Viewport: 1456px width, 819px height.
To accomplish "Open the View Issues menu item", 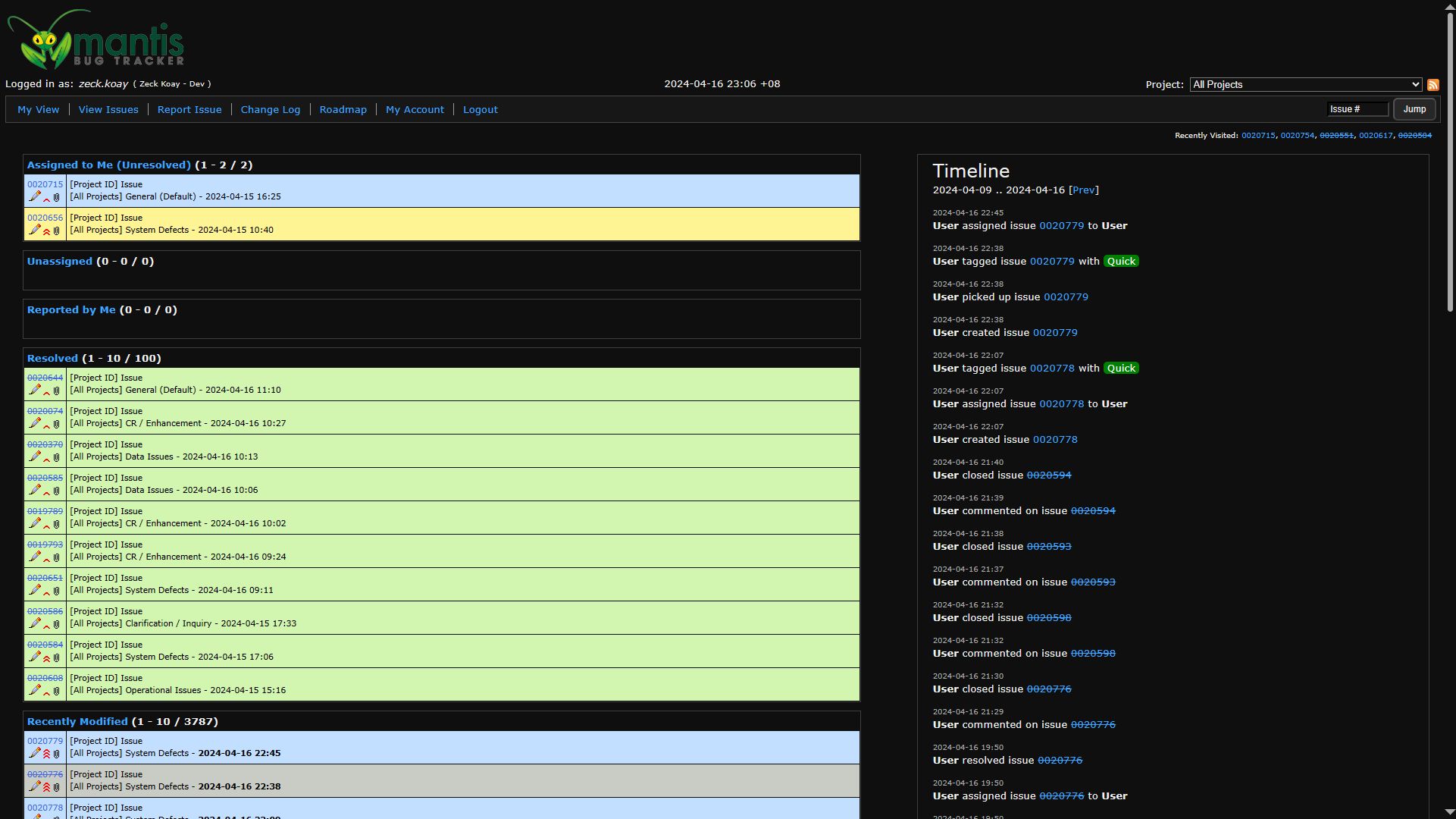I will coord(108,109).
